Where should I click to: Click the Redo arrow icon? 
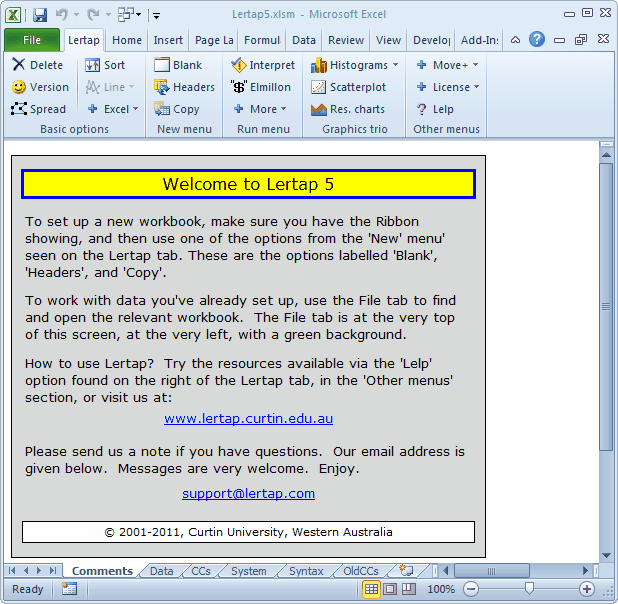click(93, 15)
